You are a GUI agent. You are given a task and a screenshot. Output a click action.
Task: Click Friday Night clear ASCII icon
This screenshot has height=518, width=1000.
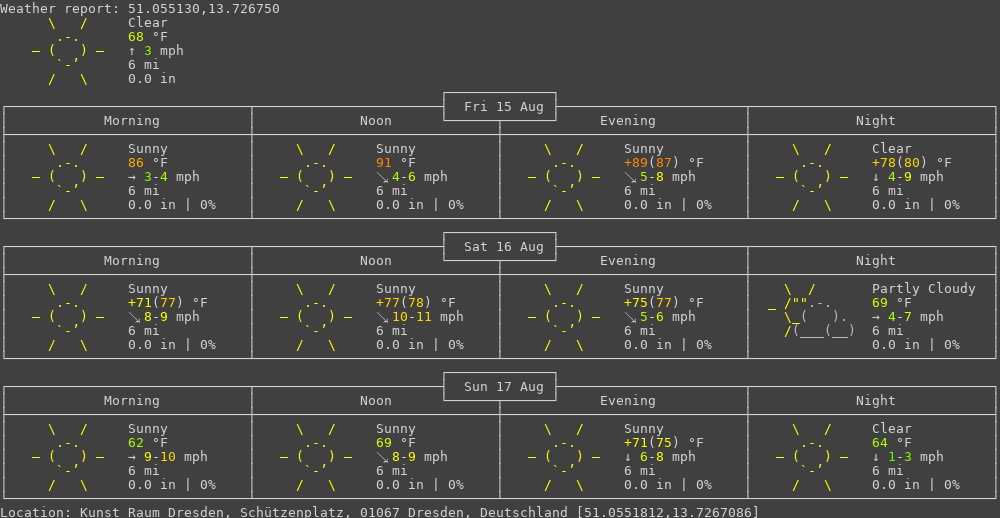click(812, 177)
